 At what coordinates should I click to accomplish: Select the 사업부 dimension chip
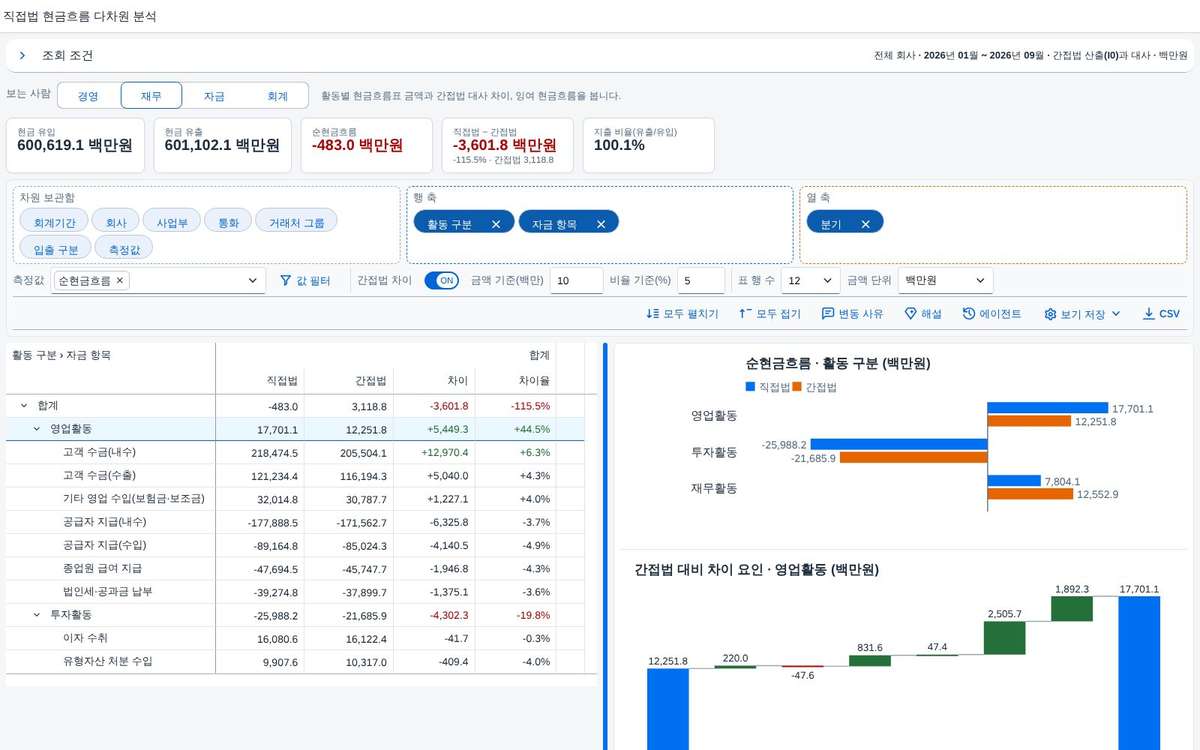pyautogui.click(x=172, y=222)
